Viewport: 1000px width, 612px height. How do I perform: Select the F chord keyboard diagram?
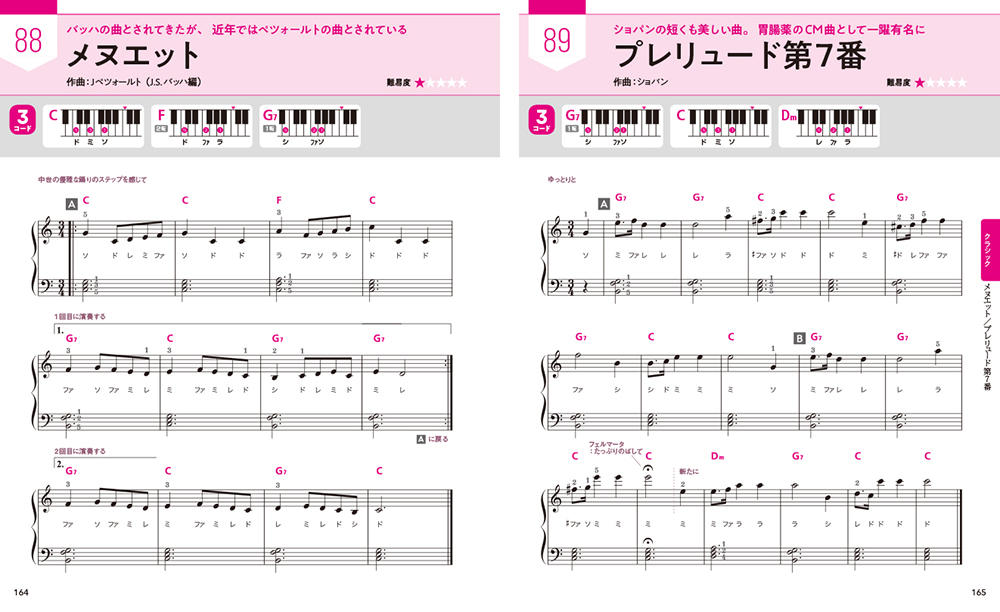pyautogui.click(x=202, y=127)
